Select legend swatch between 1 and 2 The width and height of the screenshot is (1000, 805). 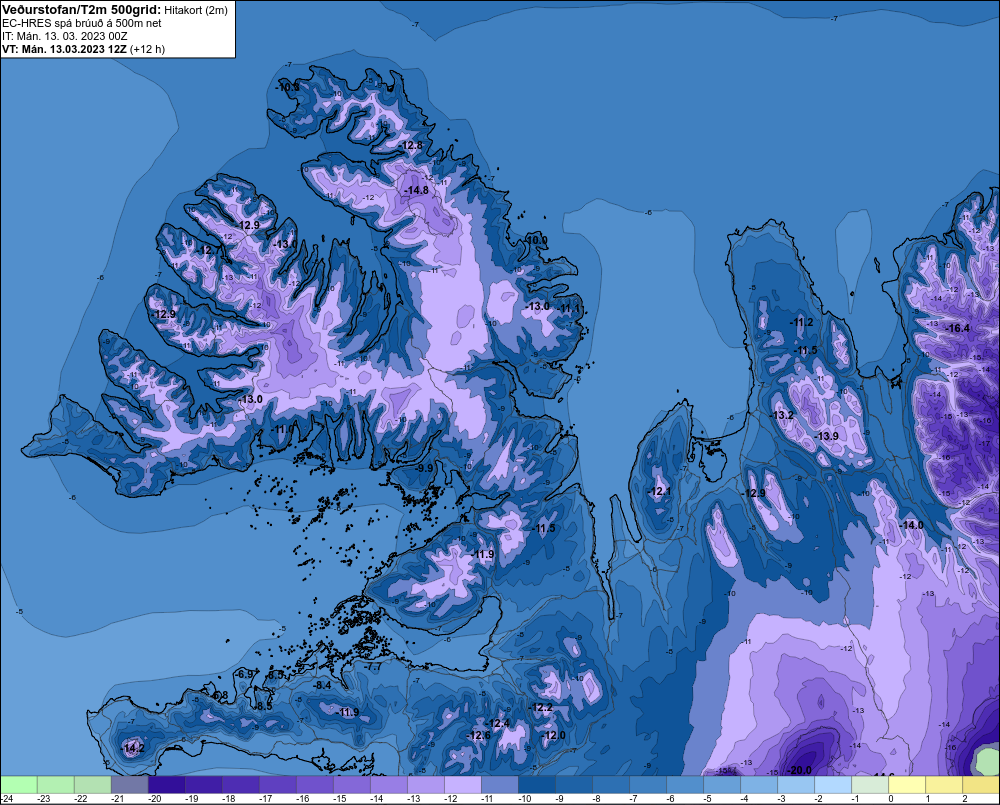tap(944, 784)
